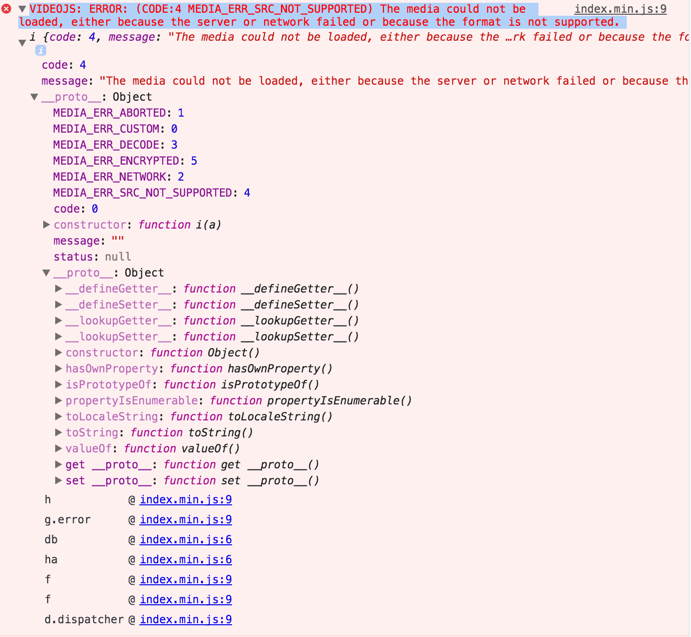Screen dimensions: 691x637
Task: Click stack frame name d.dispatcher
Action: click(x=84, y=619)
